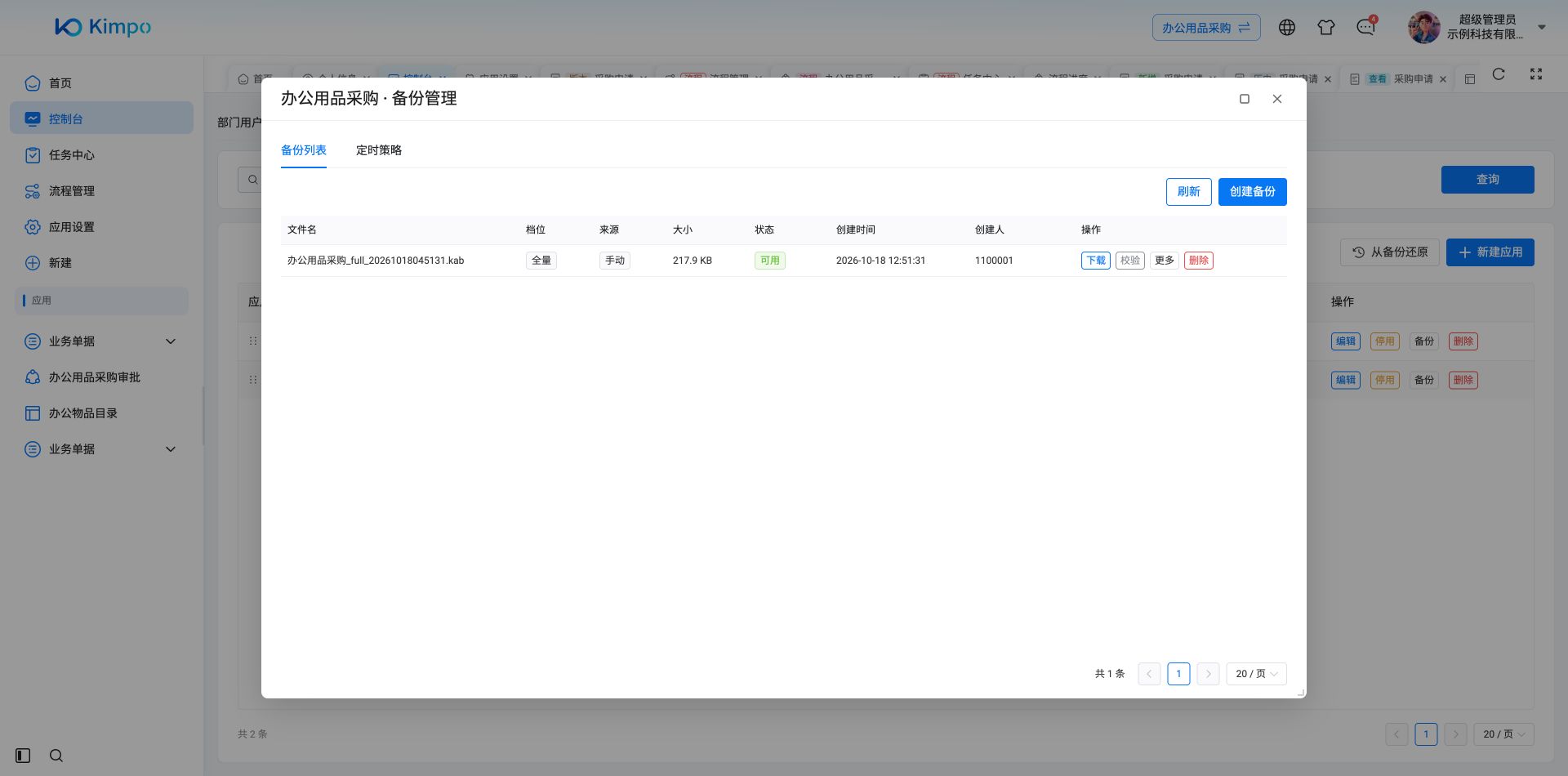Open the globe language selector
1568x776 pixels.
[x=1287, y=28]
